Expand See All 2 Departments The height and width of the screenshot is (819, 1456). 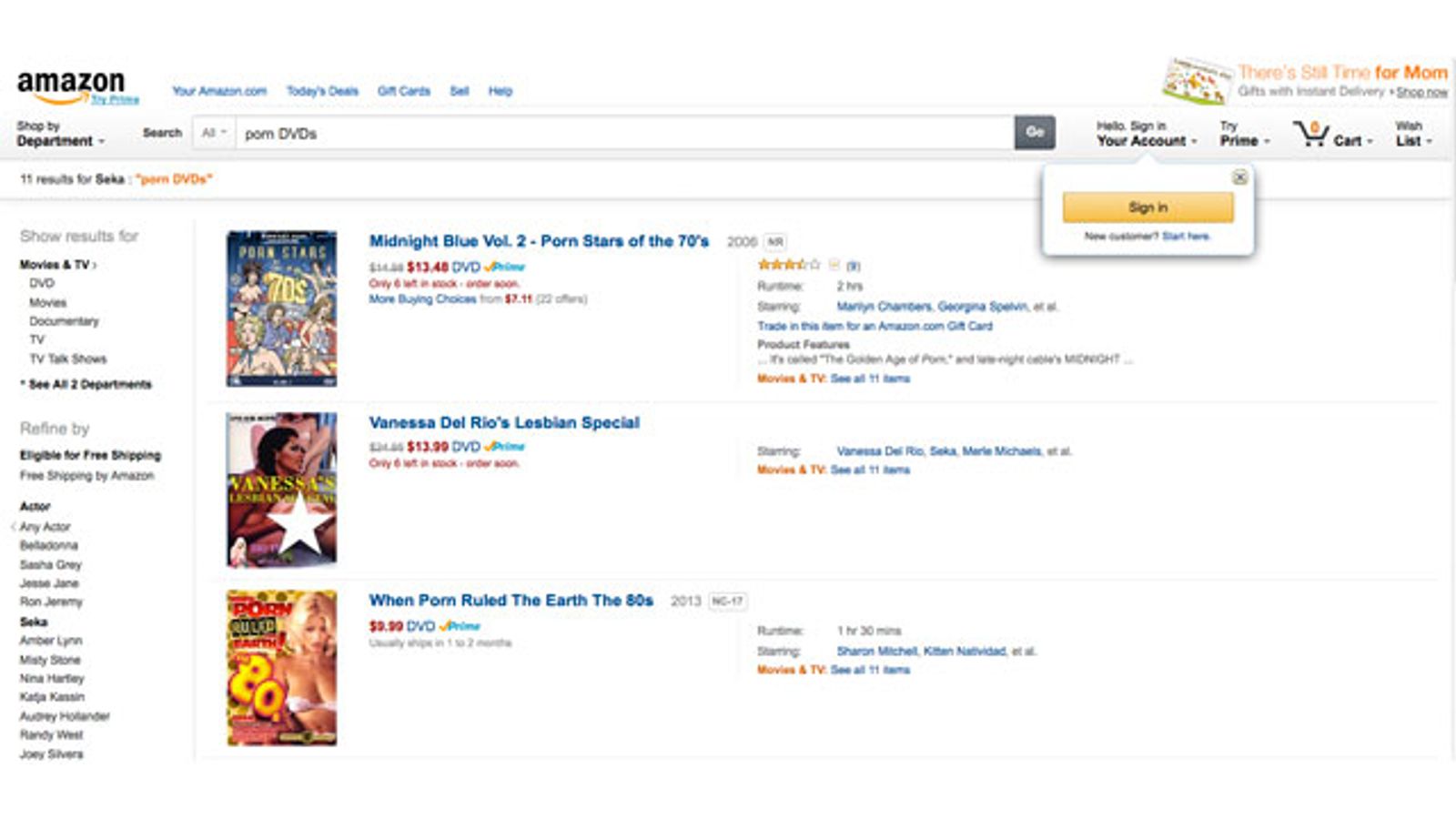(89, 384)
